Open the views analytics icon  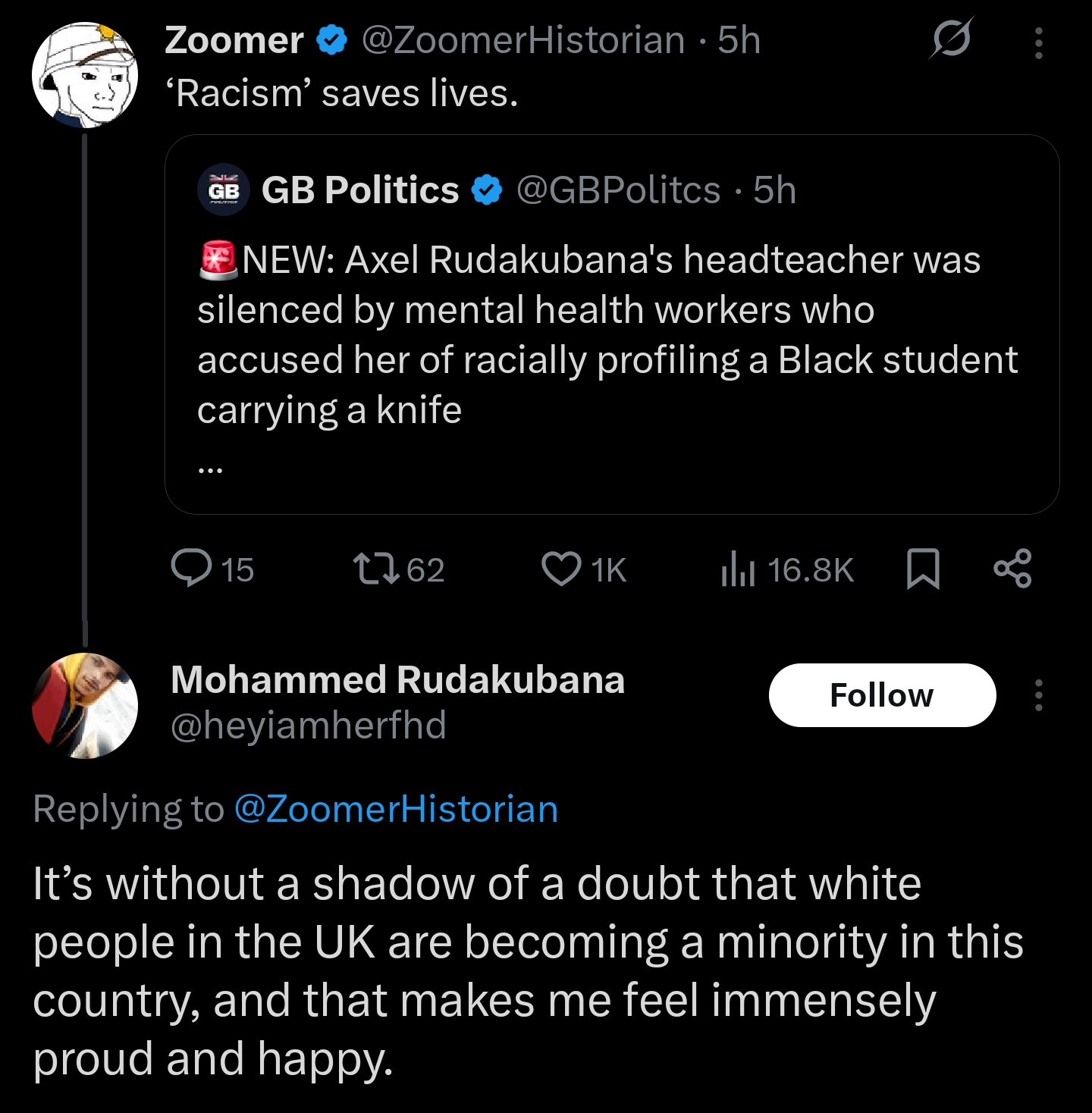click(x=738, y=569)
